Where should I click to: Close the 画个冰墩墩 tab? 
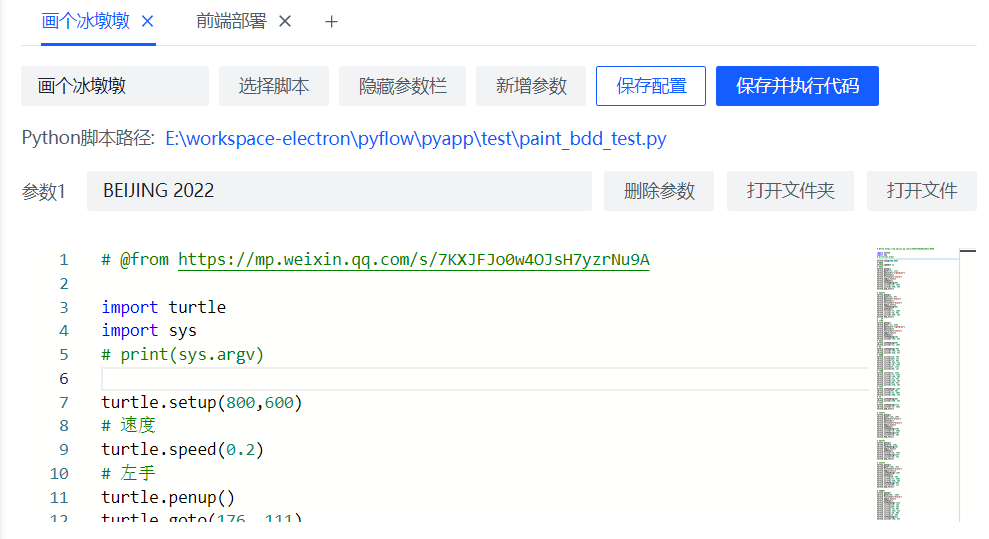(x=148, y=22)
